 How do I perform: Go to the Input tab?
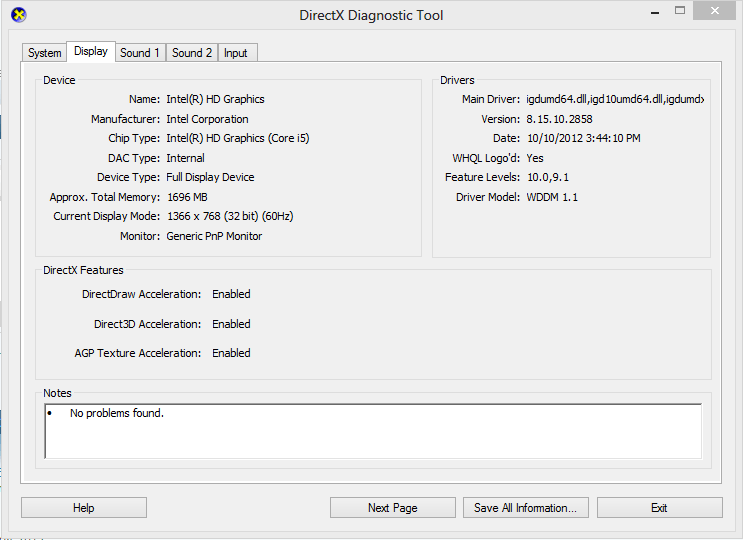coord(236,53)
